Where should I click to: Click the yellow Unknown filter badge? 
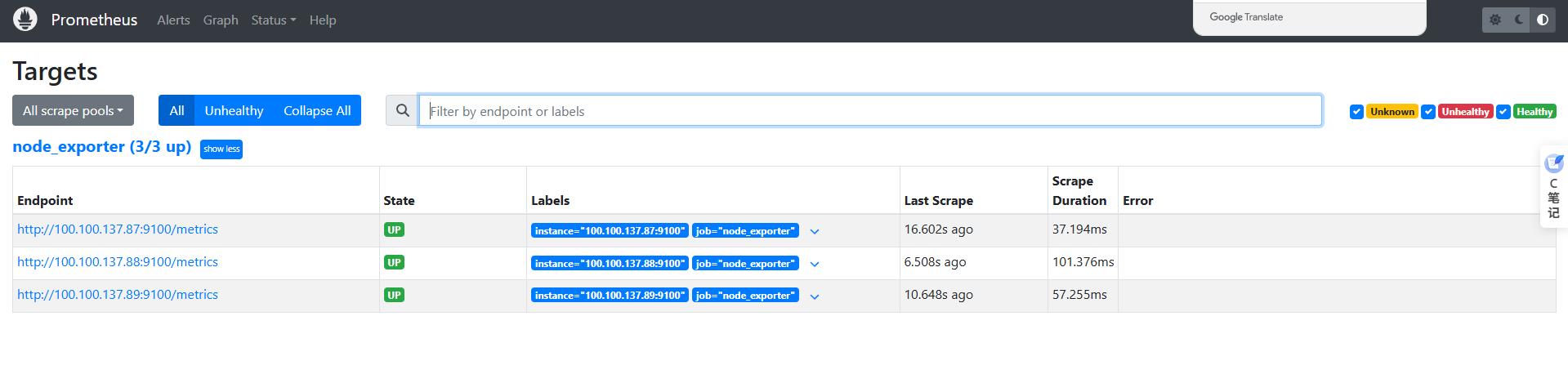click(1392, 112)
